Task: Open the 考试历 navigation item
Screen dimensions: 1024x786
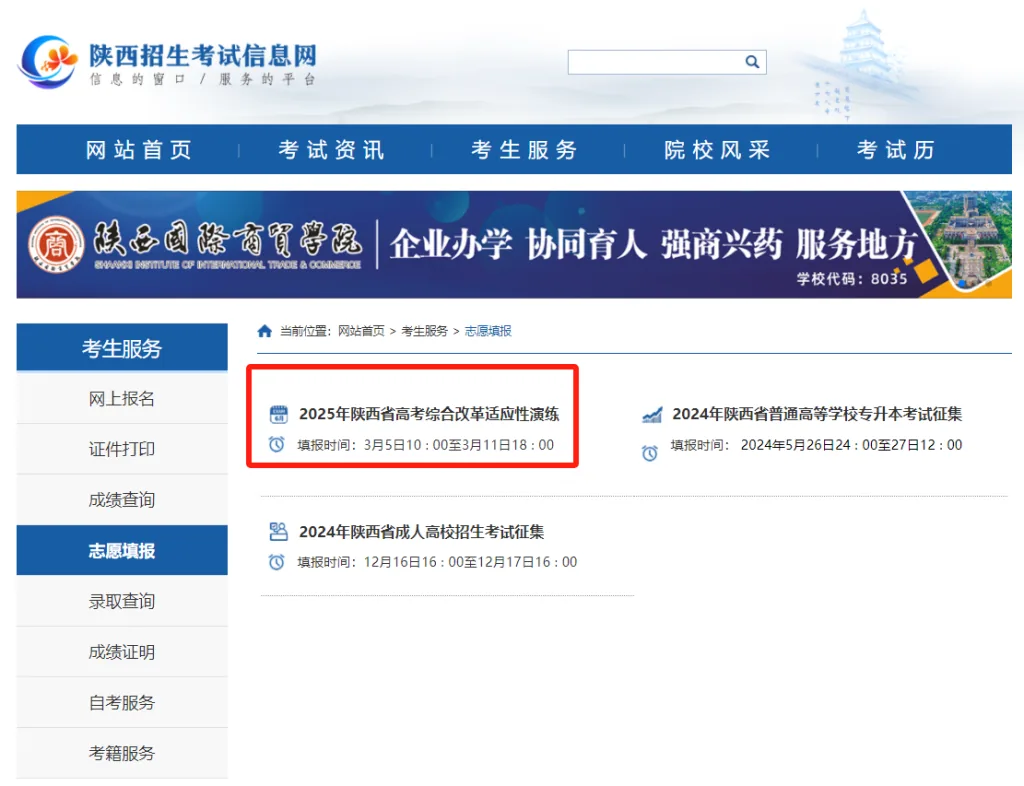Action: (896, 150)
